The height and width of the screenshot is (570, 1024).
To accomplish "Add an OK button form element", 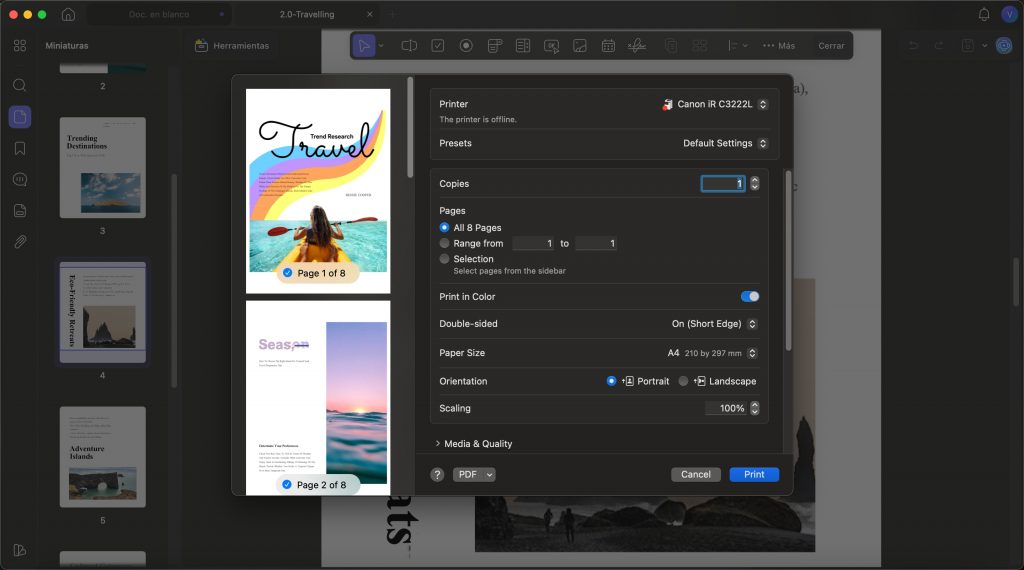I will tap(552, 46).
